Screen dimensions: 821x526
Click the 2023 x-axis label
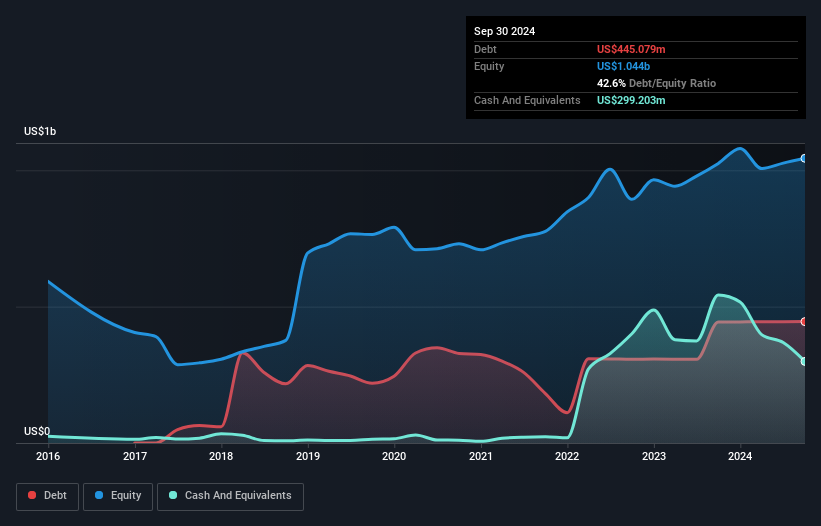pos(654,456)
